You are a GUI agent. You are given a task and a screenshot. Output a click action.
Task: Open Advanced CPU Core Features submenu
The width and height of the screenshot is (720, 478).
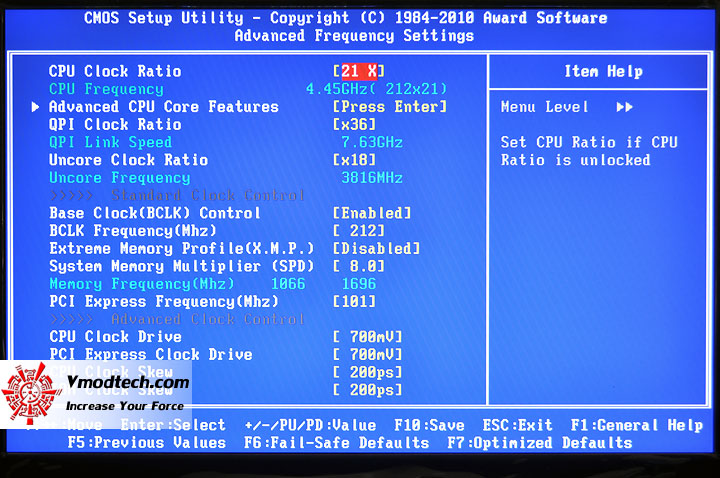click(x=163, y=107)
